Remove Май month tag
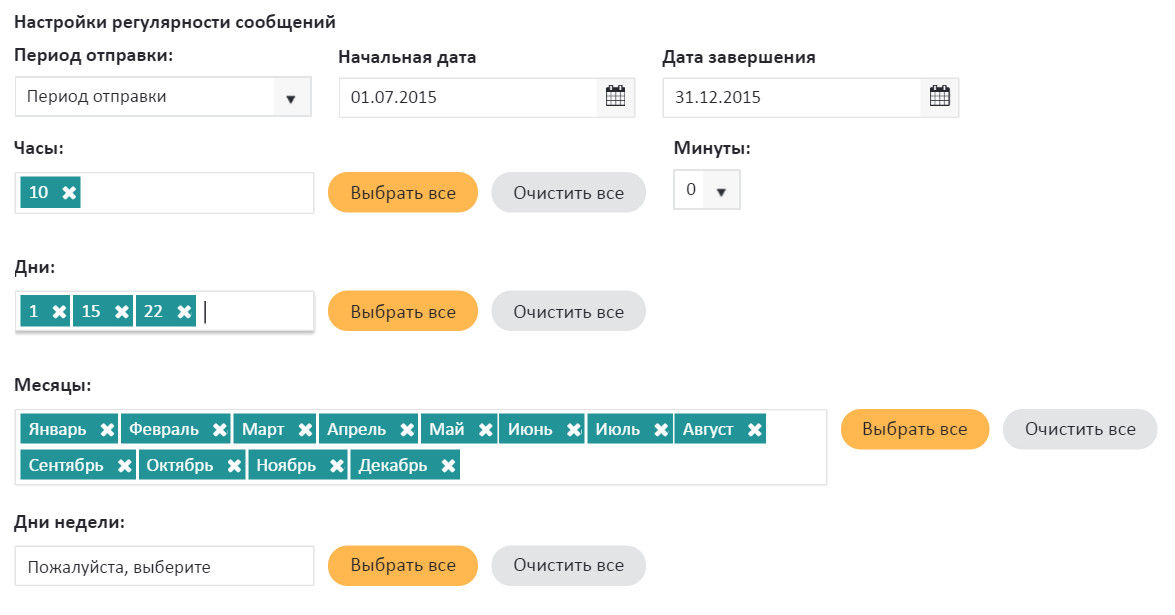Screen dimensions: 1175x615 [485, 430]
